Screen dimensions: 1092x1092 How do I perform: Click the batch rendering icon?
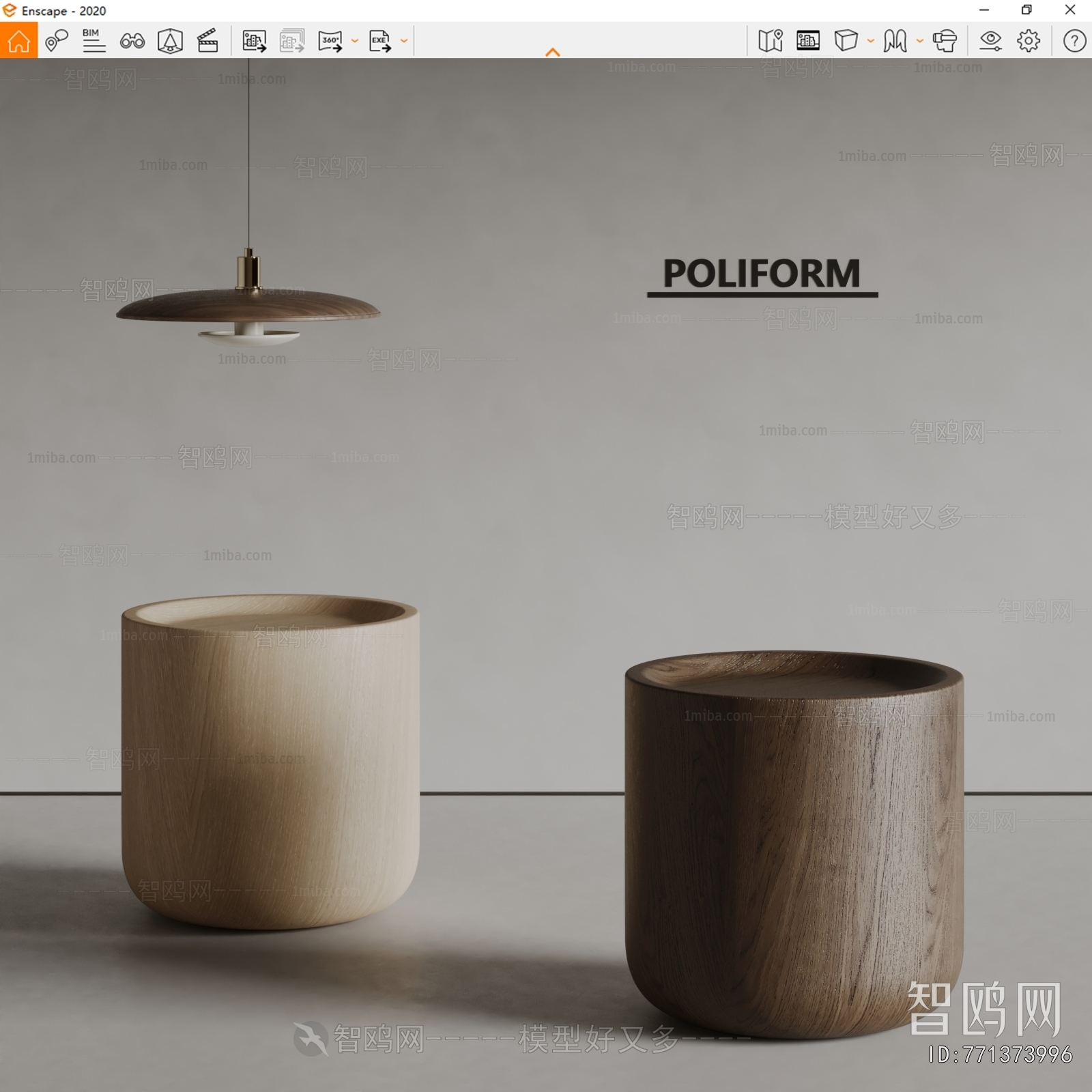292,41
